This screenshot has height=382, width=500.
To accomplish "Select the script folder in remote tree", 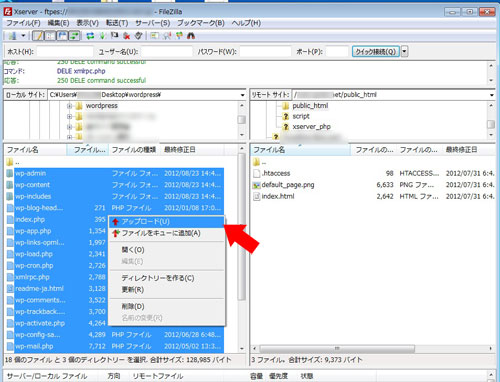I will tap(301, 116).
